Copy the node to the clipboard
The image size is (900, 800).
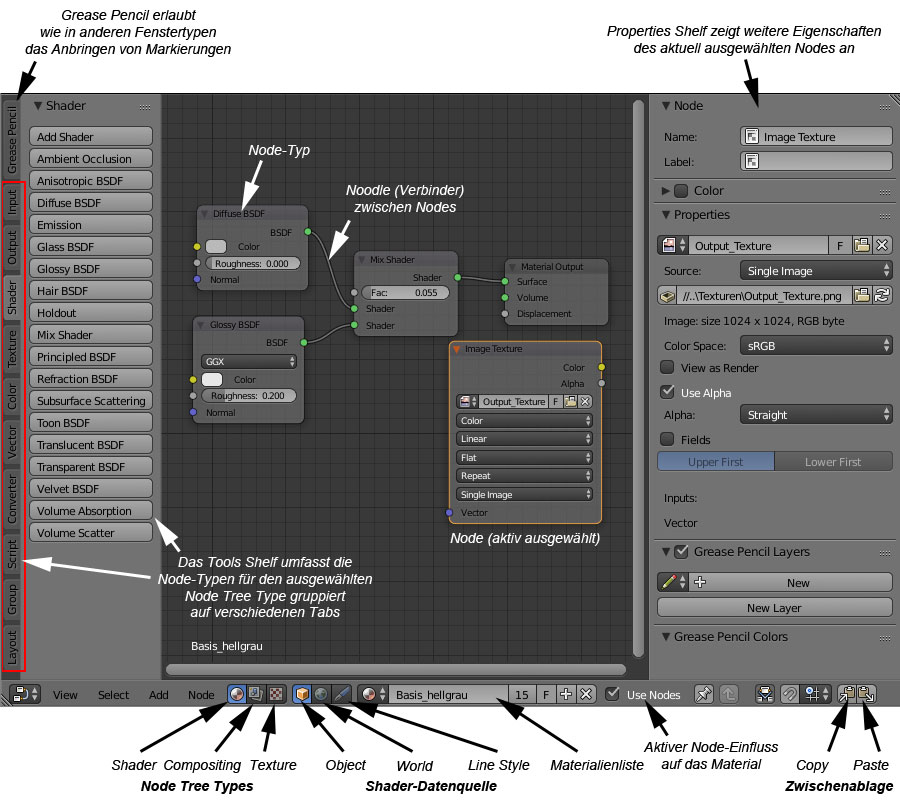[845, 693]
